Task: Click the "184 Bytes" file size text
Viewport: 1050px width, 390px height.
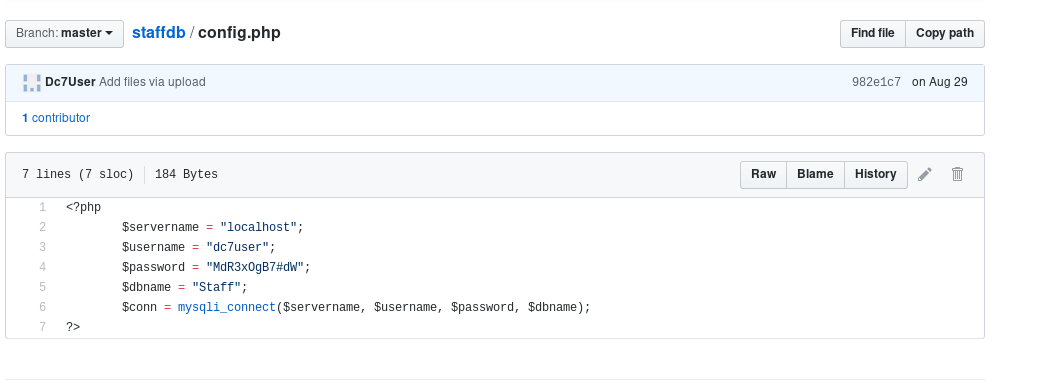Action: (x=186, y=174)
